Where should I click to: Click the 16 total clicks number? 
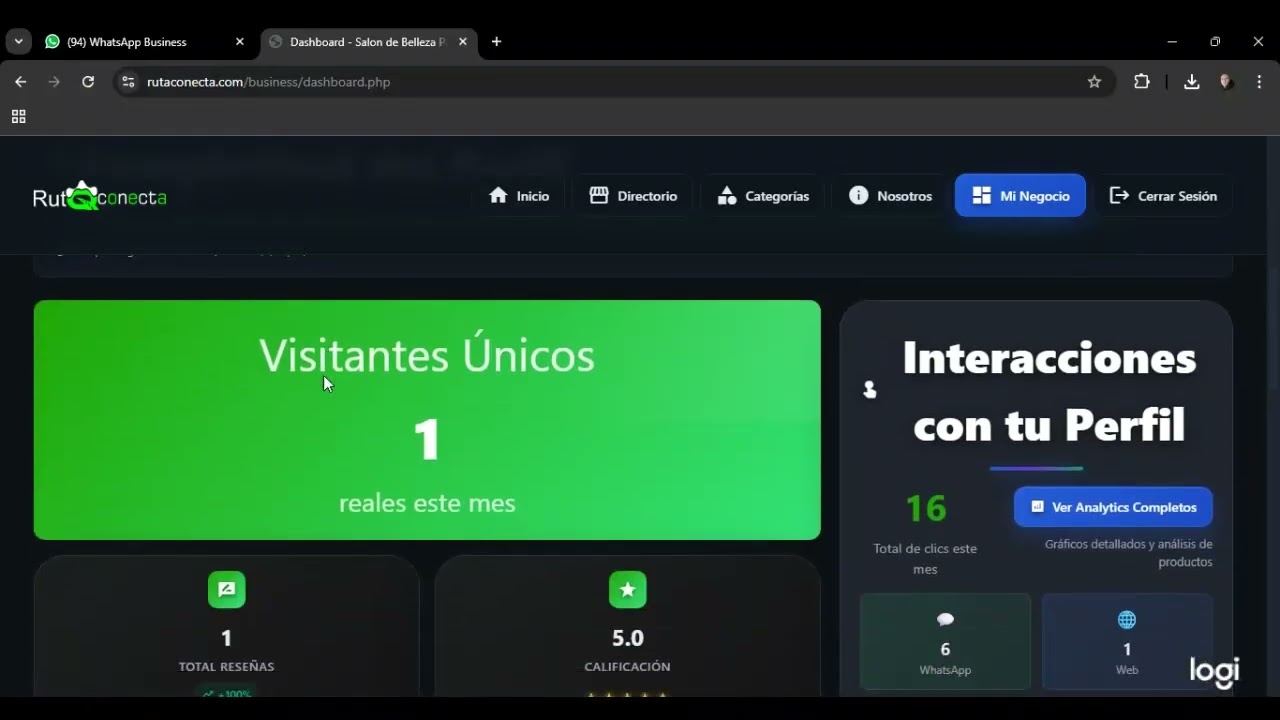(925, 508)
